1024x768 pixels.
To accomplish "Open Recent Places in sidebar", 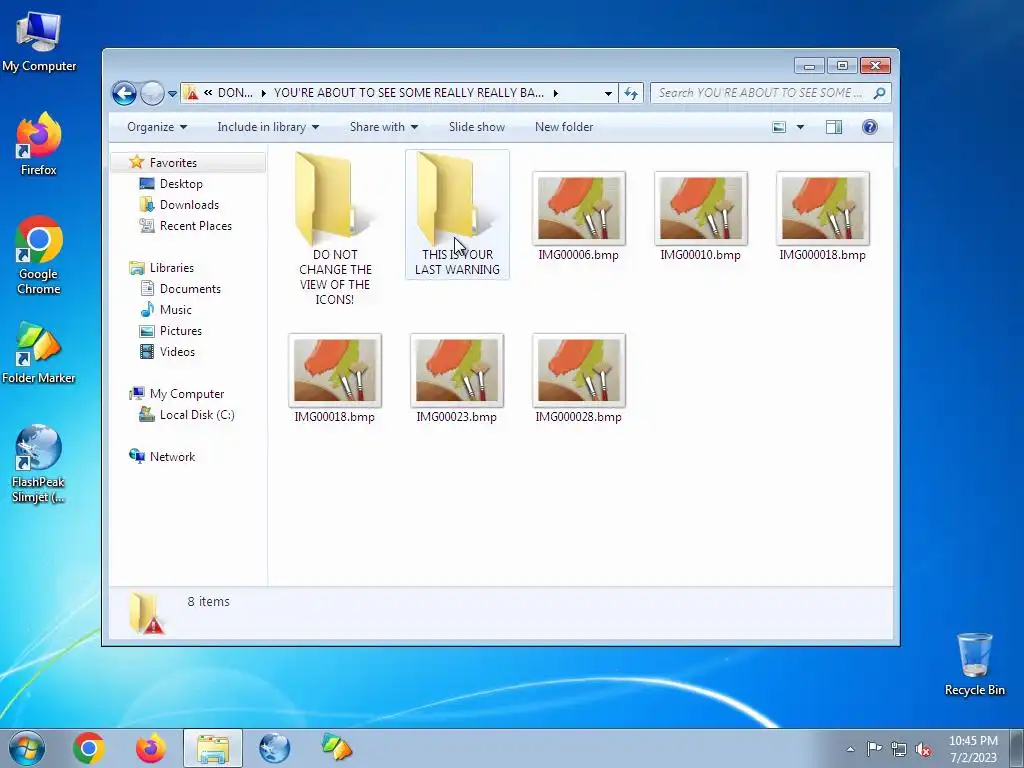I will point(195,225).
